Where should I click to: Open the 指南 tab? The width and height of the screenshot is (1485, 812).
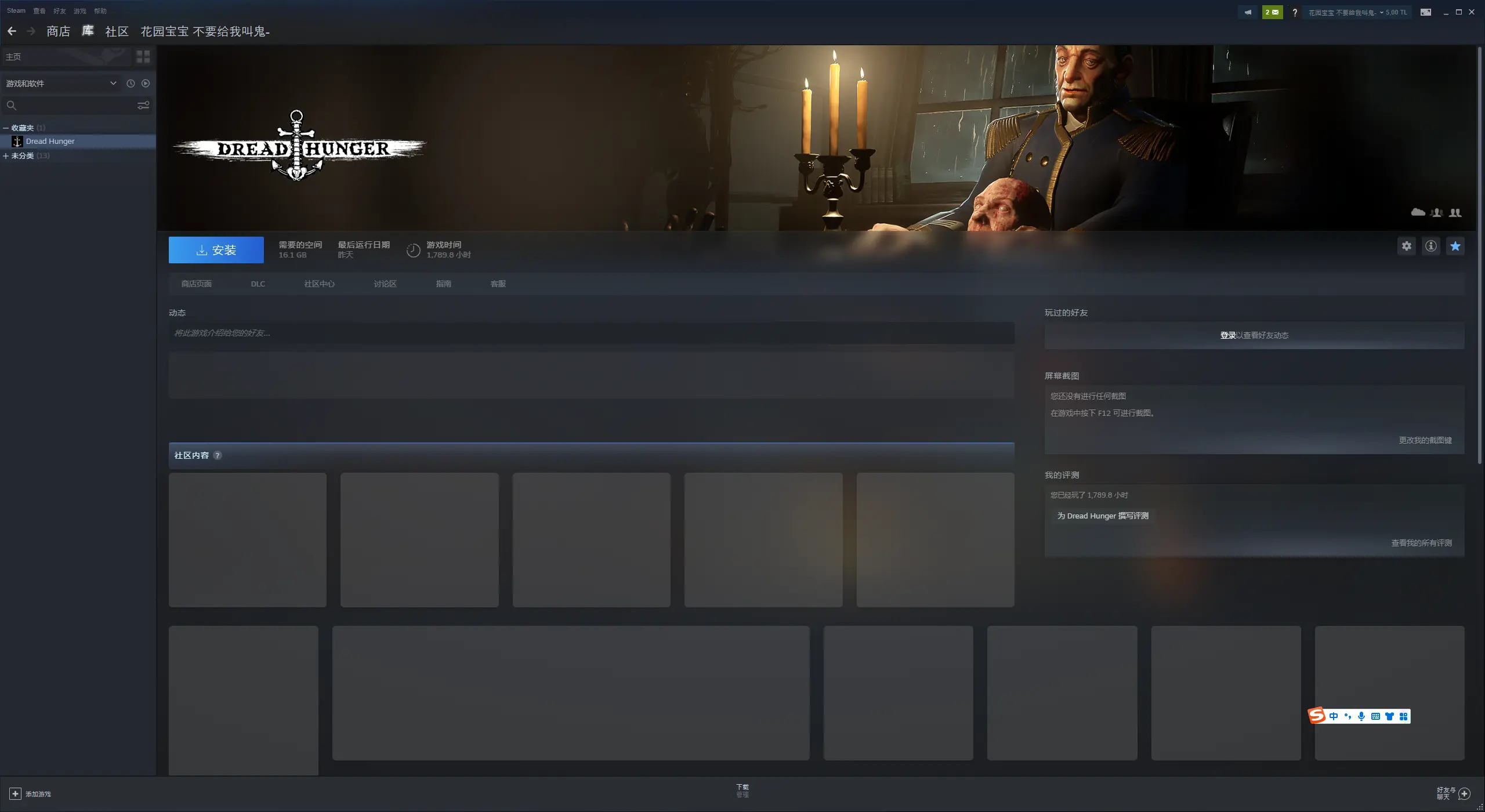coord(444,284)
